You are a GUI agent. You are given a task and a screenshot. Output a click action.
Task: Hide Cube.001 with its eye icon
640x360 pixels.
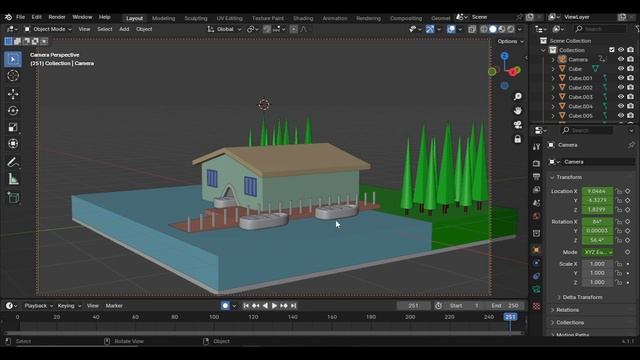[621, 78]
